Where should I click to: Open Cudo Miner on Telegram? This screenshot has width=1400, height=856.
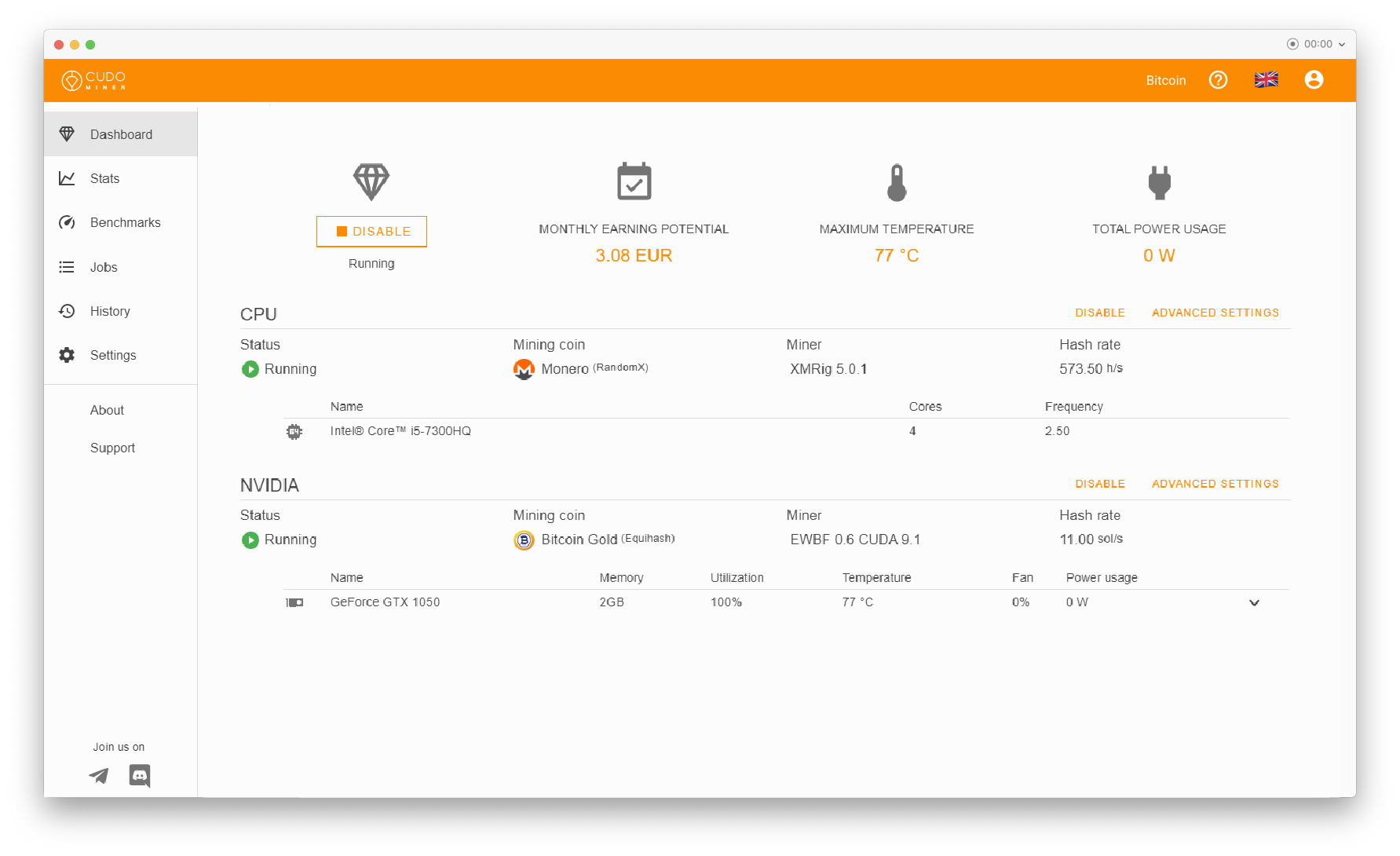pos(97,776)
